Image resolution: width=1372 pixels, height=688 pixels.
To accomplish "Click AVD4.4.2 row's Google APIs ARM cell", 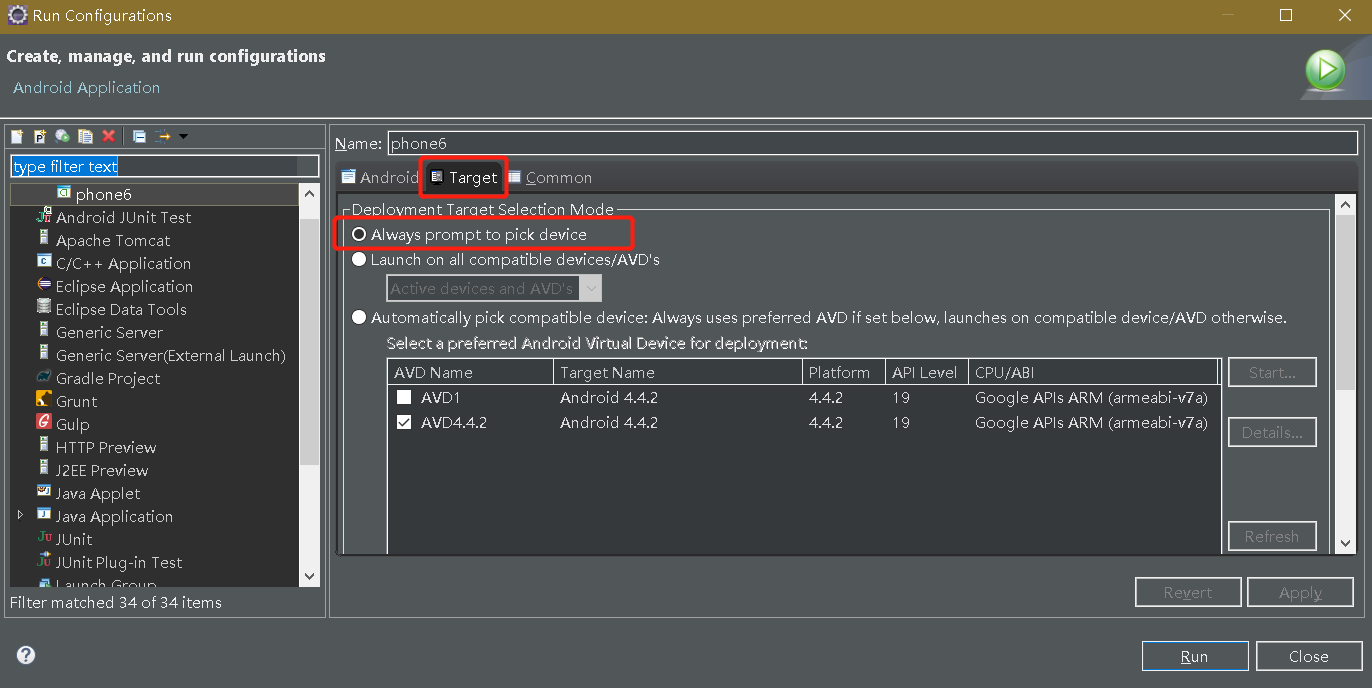I will pos(1091,422).
